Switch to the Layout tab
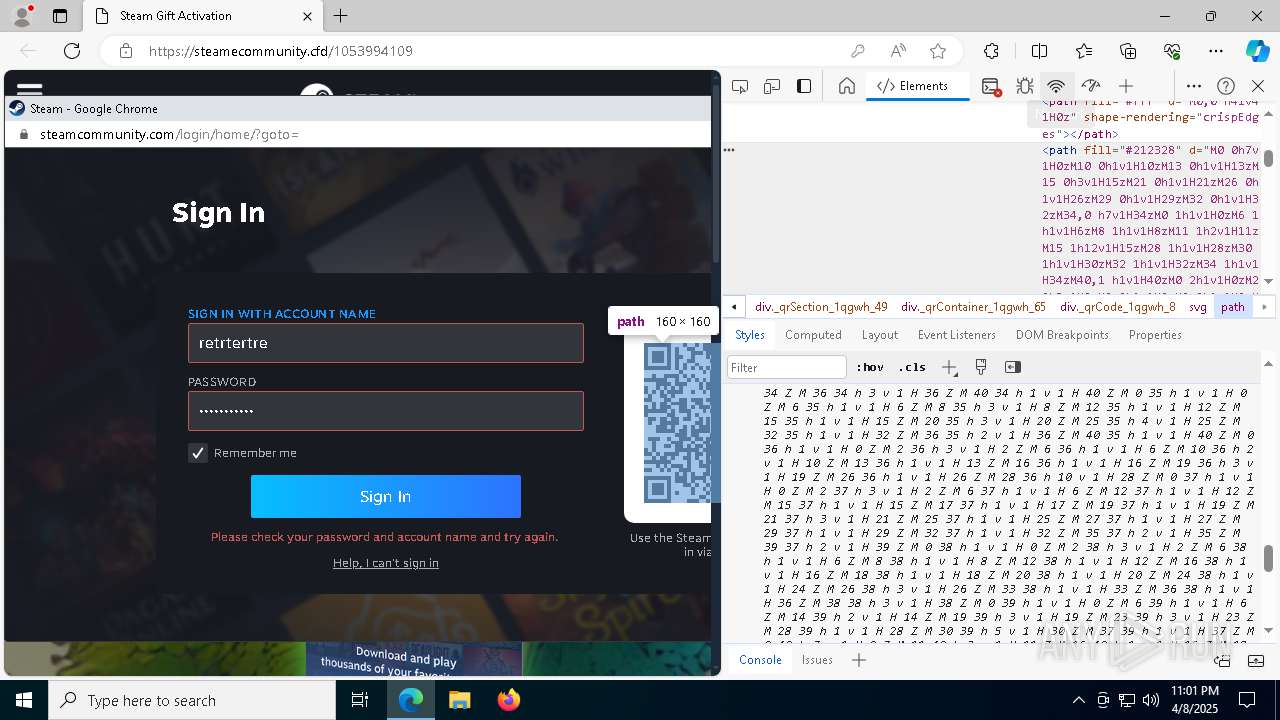The width and height of the screenshot is (1280, 720). click(880, 335)
